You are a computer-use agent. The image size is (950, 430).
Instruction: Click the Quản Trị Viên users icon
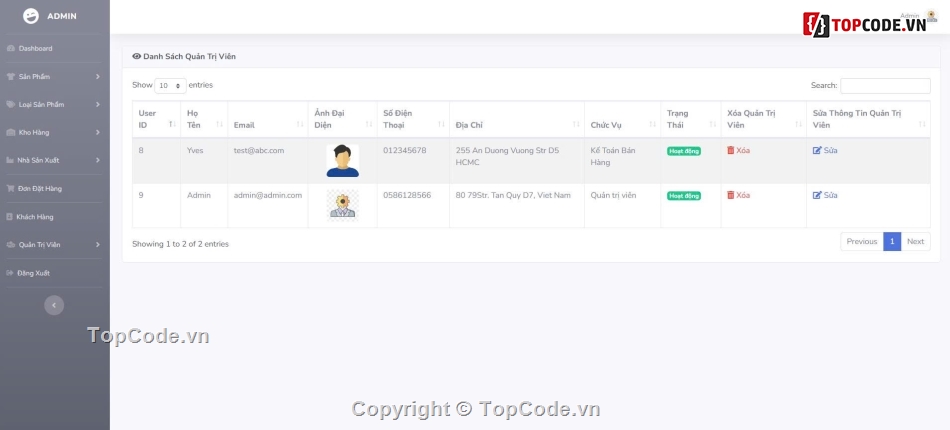coord(10,245)
